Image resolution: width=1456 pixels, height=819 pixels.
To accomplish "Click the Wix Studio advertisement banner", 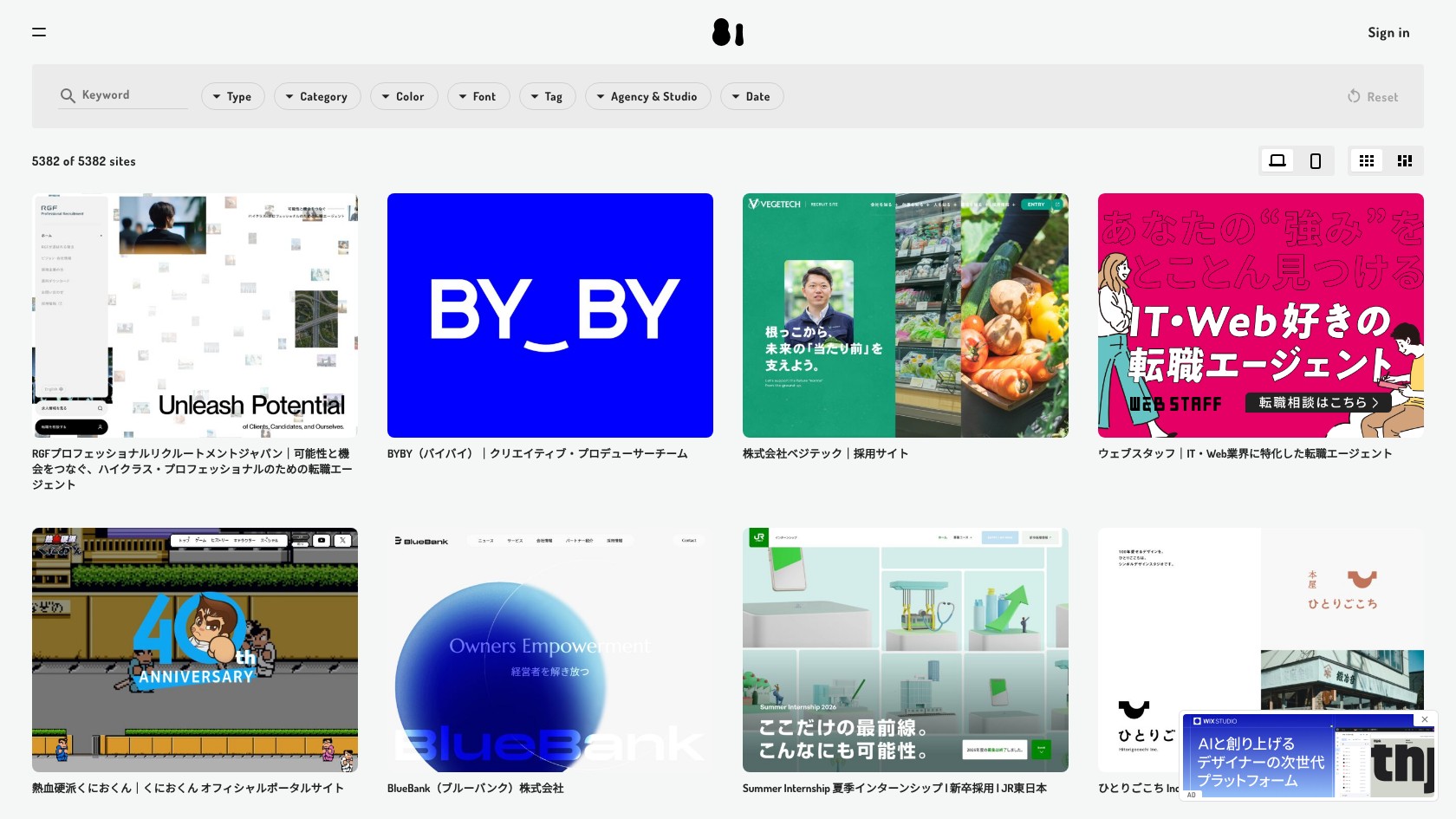I will (1309, 756).
